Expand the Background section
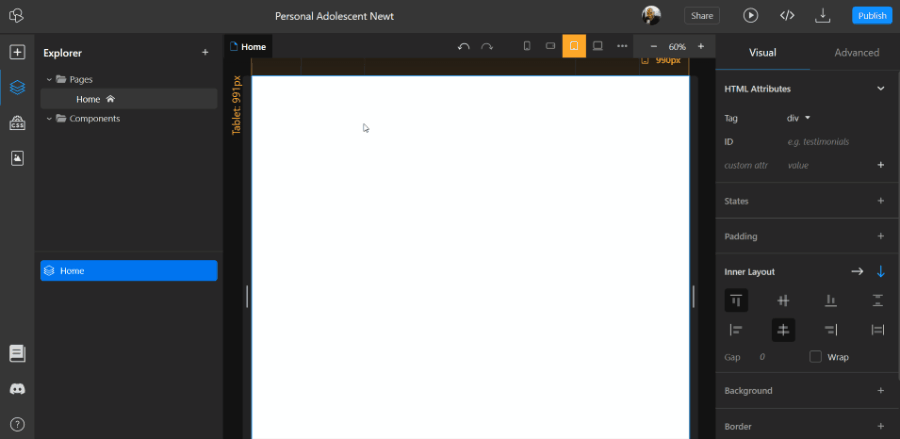Screen dimensions: 900x439 coord(880,390)
